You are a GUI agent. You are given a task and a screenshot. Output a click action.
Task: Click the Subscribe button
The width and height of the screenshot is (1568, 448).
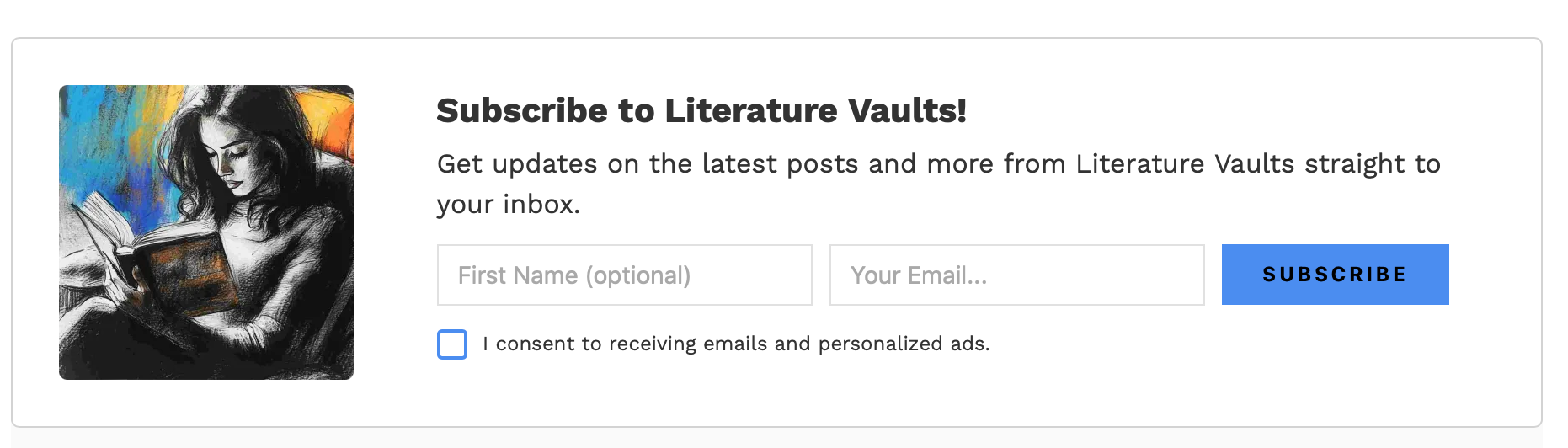pyautogui.click(x=1335, y=275)
